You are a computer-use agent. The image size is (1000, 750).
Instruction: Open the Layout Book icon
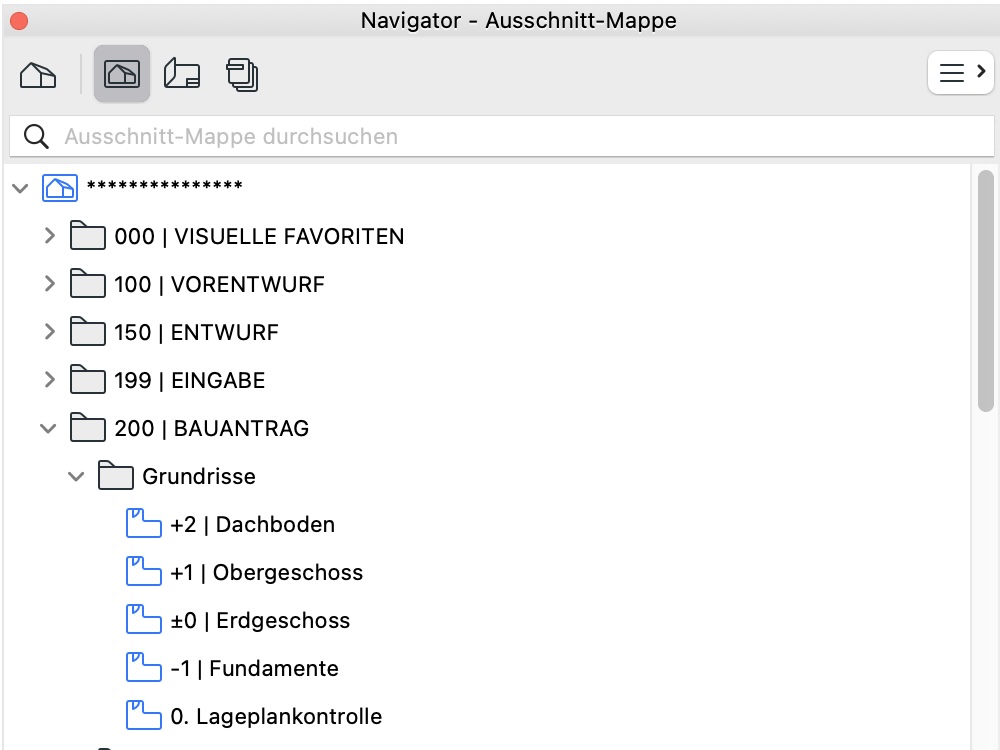click(182, 74)
